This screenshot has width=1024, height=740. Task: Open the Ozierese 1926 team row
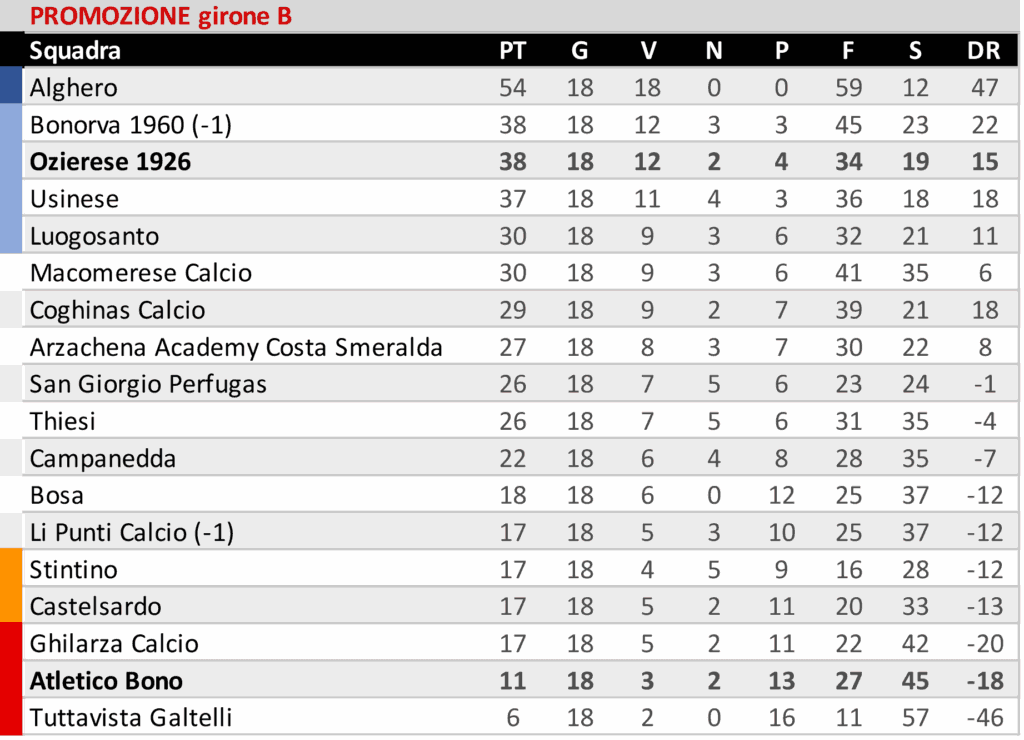point(110,162)
